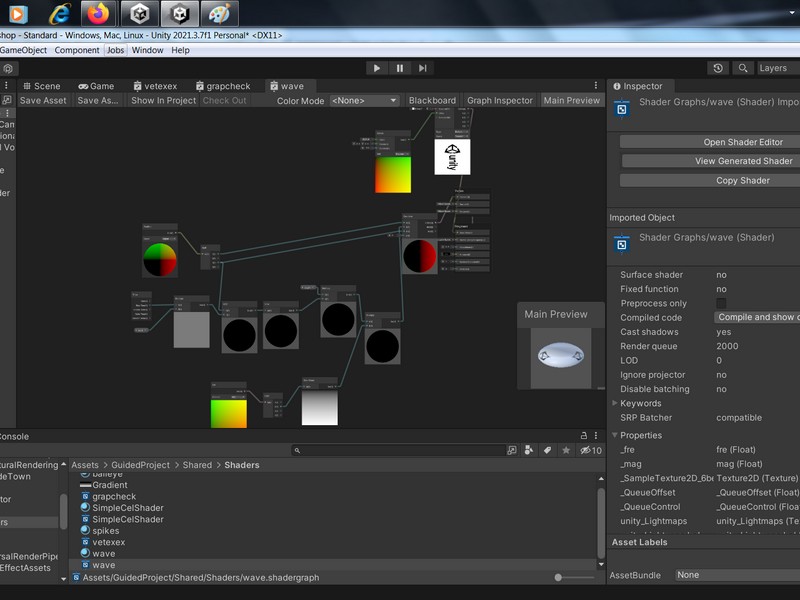The height and width of the screenshot is (600, 800).
Task: Toggle the Main Preview panel button
Action: pos(571,100)
